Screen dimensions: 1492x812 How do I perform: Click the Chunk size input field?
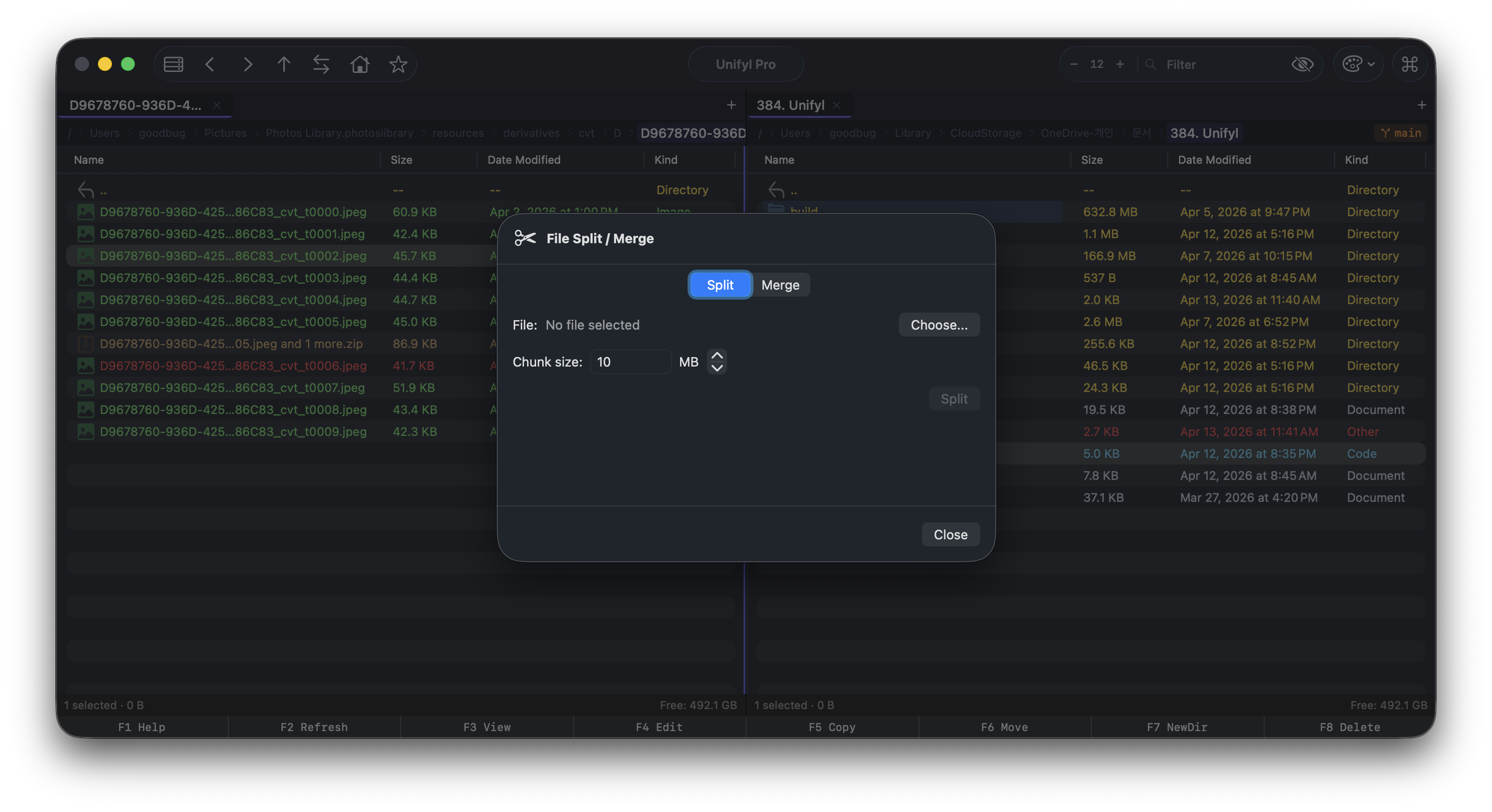[630, 362]
